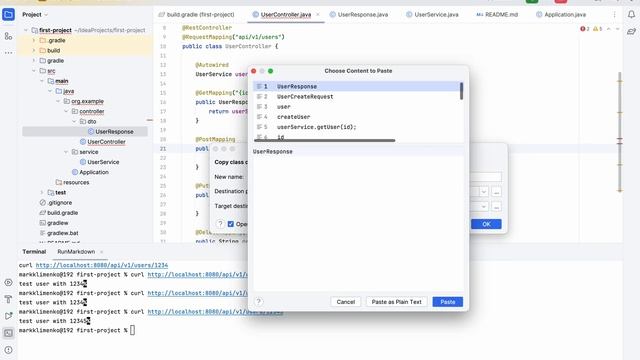The height and width of the screenshot is (360, 640).
Task: Select build.gradle in project tree
Action: 58,213
